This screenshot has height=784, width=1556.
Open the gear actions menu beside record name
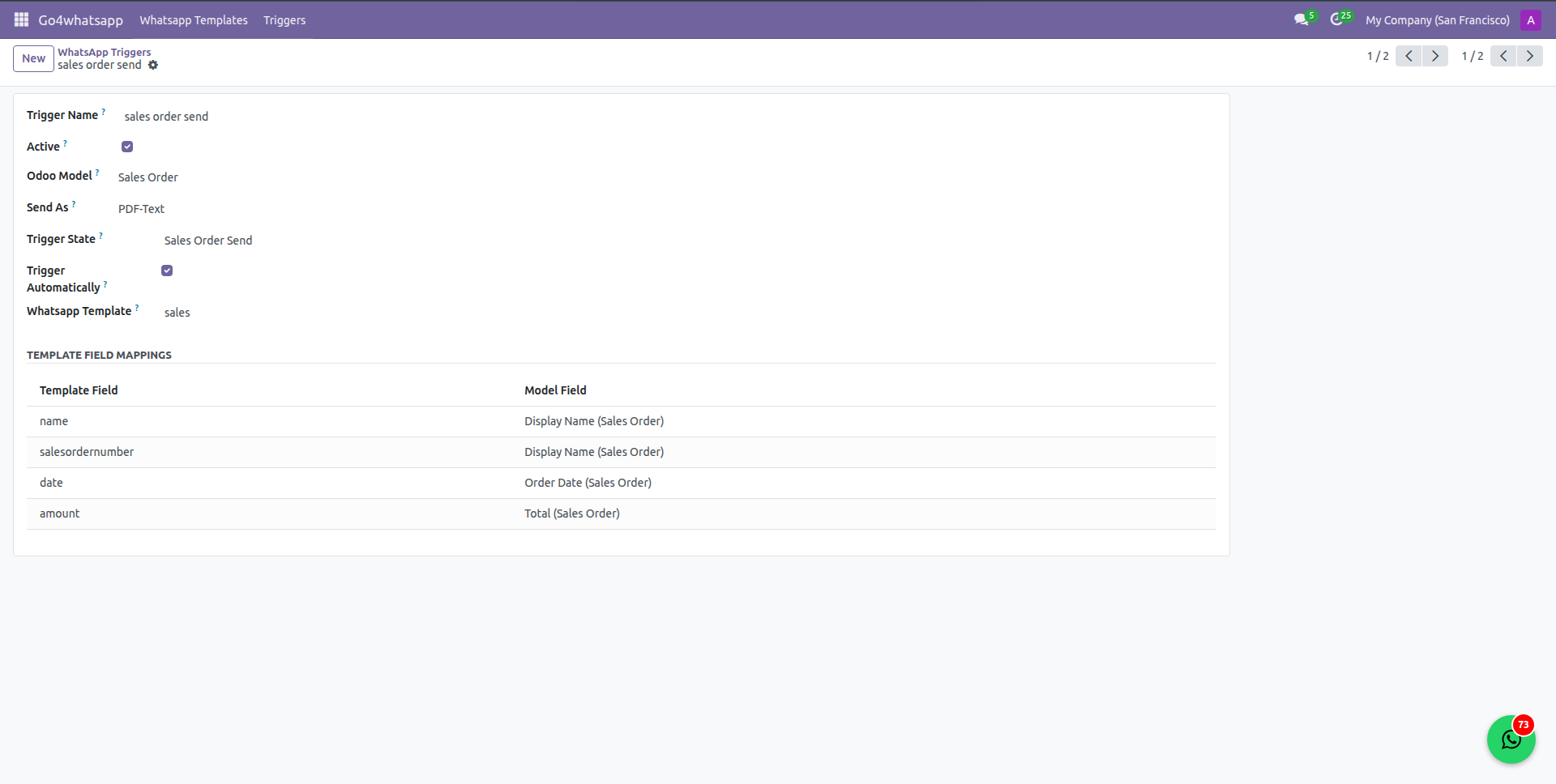click(153, 65)
